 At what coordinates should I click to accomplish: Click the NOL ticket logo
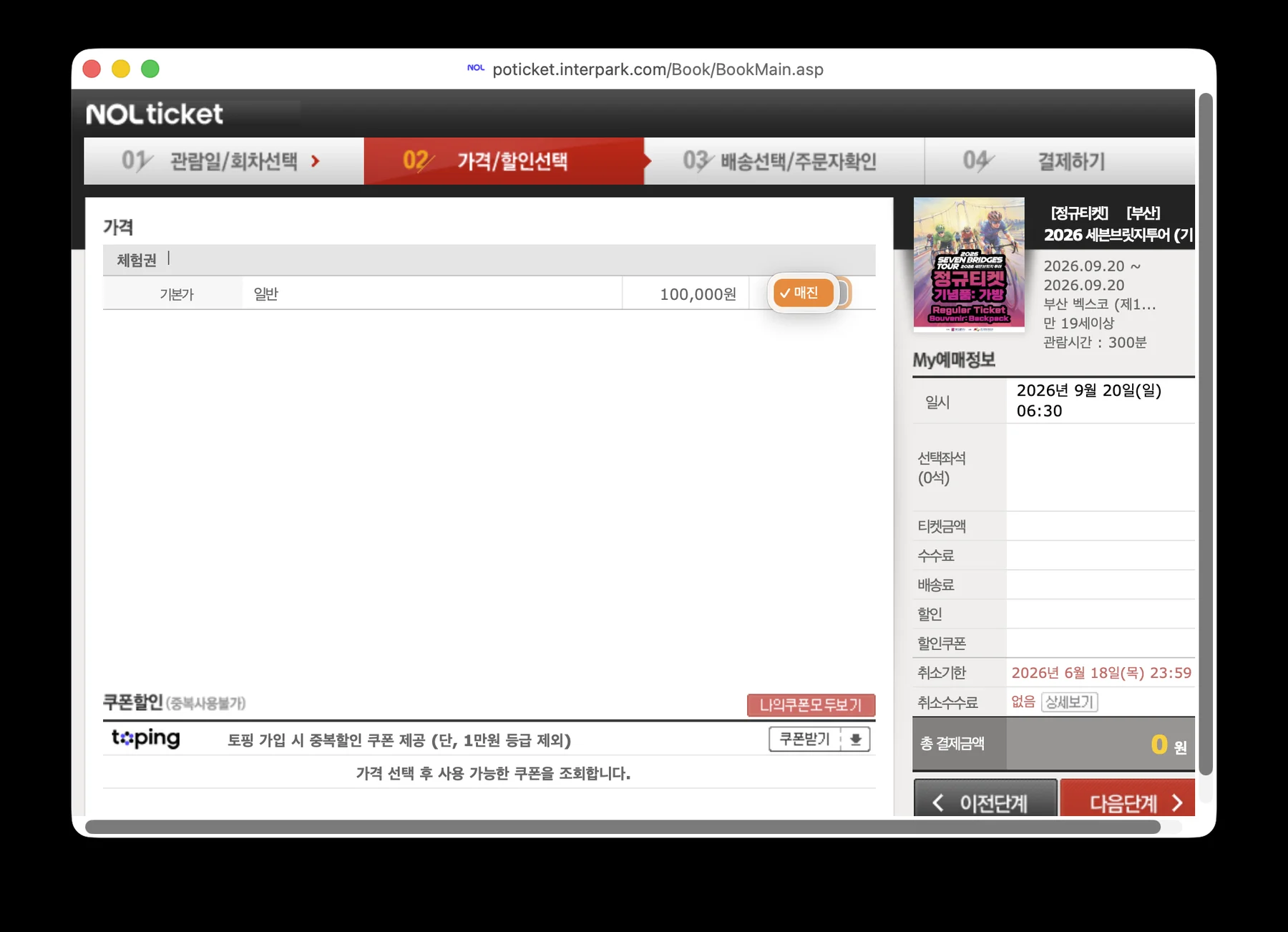155,114
